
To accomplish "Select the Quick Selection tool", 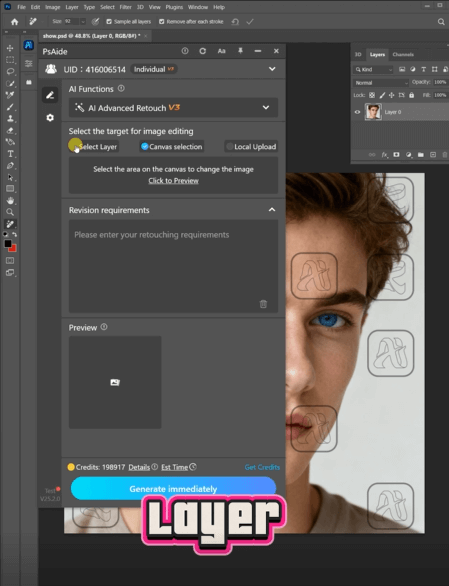I will tap(10, 83).
